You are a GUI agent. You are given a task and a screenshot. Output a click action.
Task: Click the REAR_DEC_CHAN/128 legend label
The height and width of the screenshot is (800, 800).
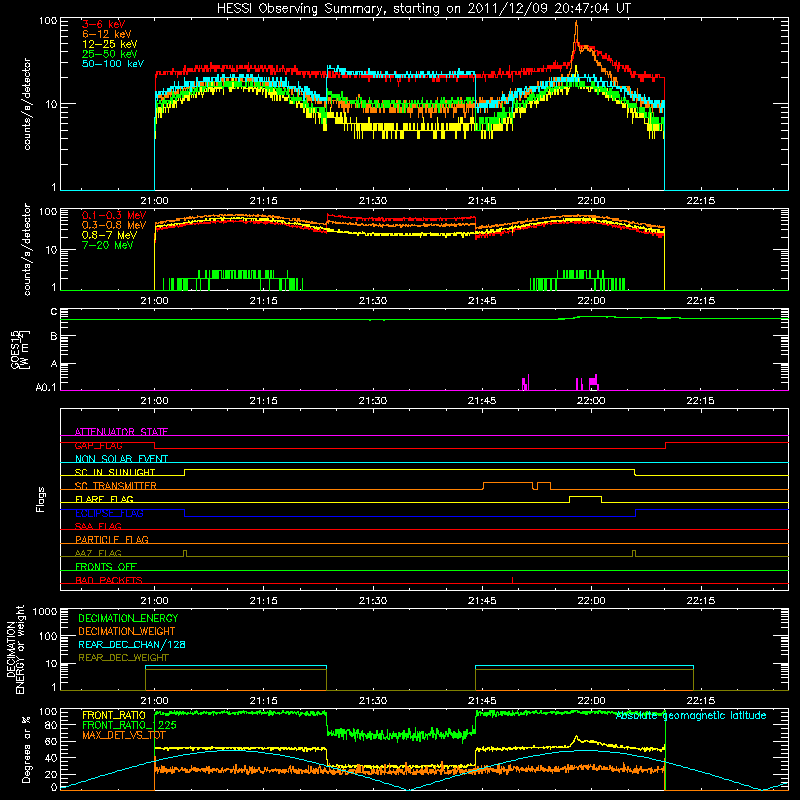coord(132,644)
